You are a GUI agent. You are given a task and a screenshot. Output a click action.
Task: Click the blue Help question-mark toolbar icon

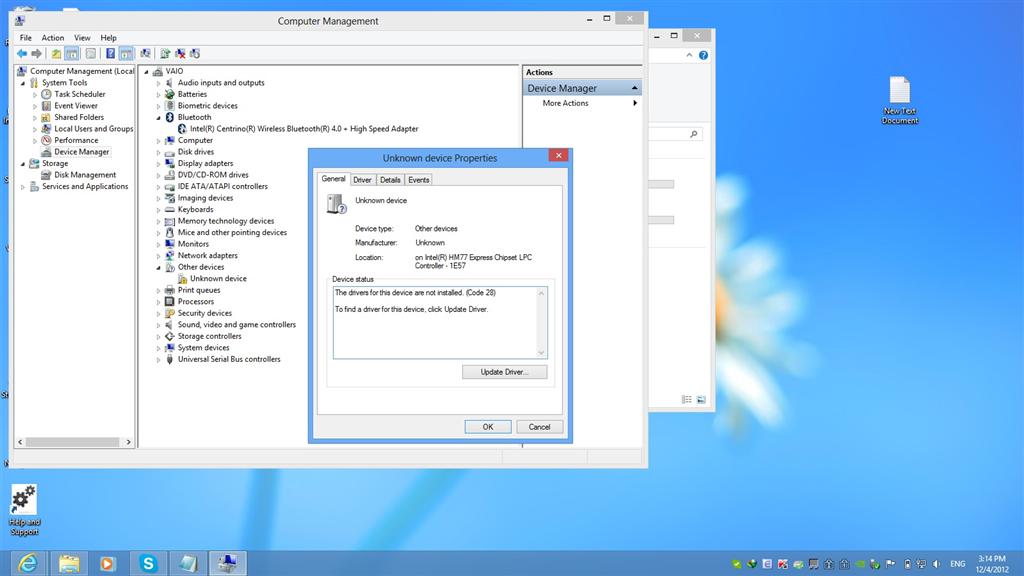point(110,54)
